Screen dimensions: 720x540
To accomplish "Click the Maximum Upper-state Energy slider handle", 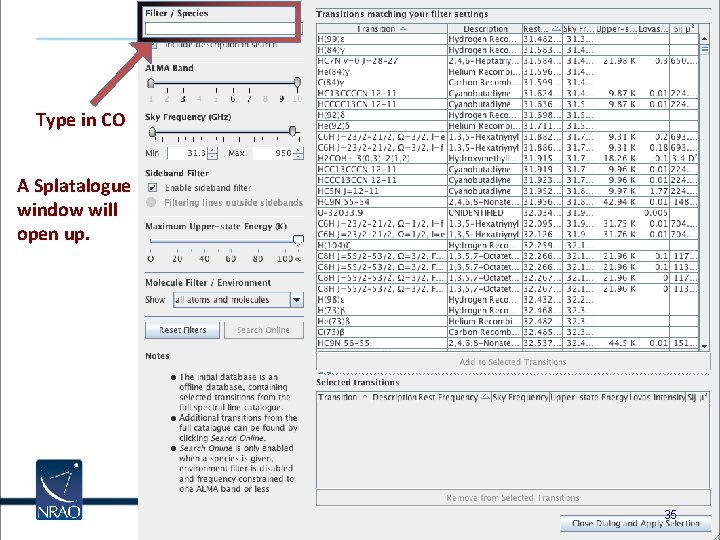I will click(x=298, y=240).
